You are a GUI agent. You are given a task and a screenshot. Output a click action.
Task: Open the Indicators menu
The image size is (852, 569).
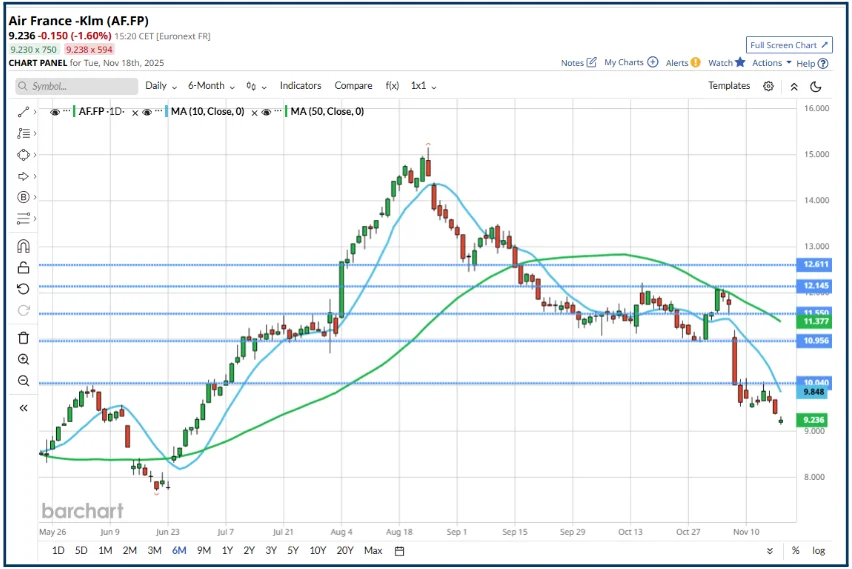coord(300,86)
